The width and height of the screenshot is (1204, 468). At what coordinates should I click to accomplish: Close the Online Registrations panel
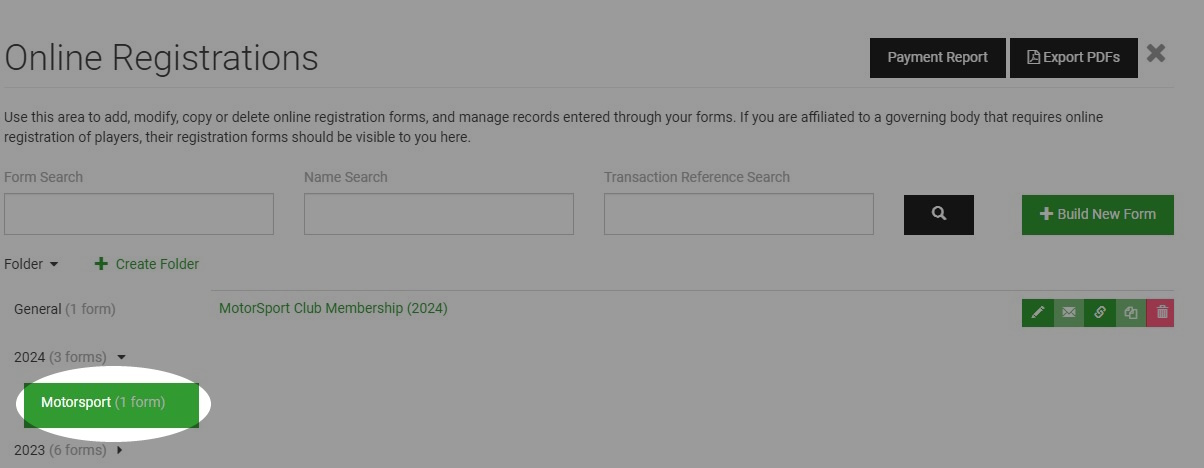click(x=1156, y=54)
